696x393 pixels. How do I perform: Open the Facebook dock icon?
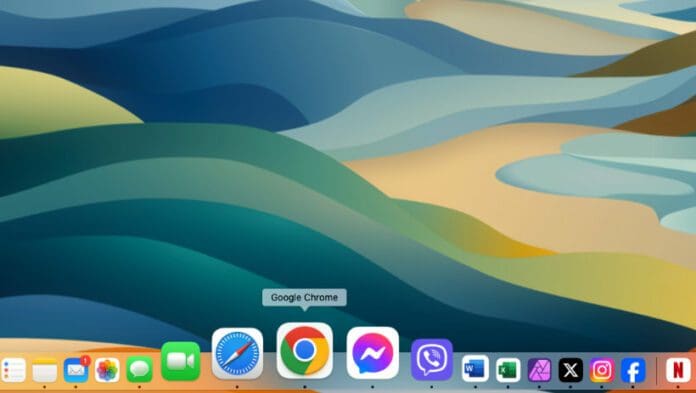point(633,369)
